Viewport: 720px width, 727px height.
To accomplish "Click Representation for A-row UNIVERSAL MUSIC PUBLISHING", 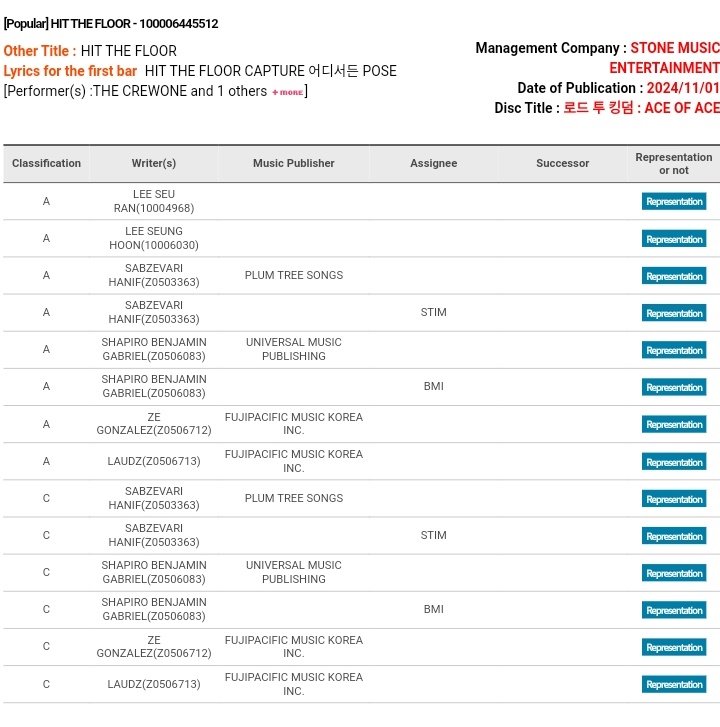I will pyautogui.click(x=674, y=350).
